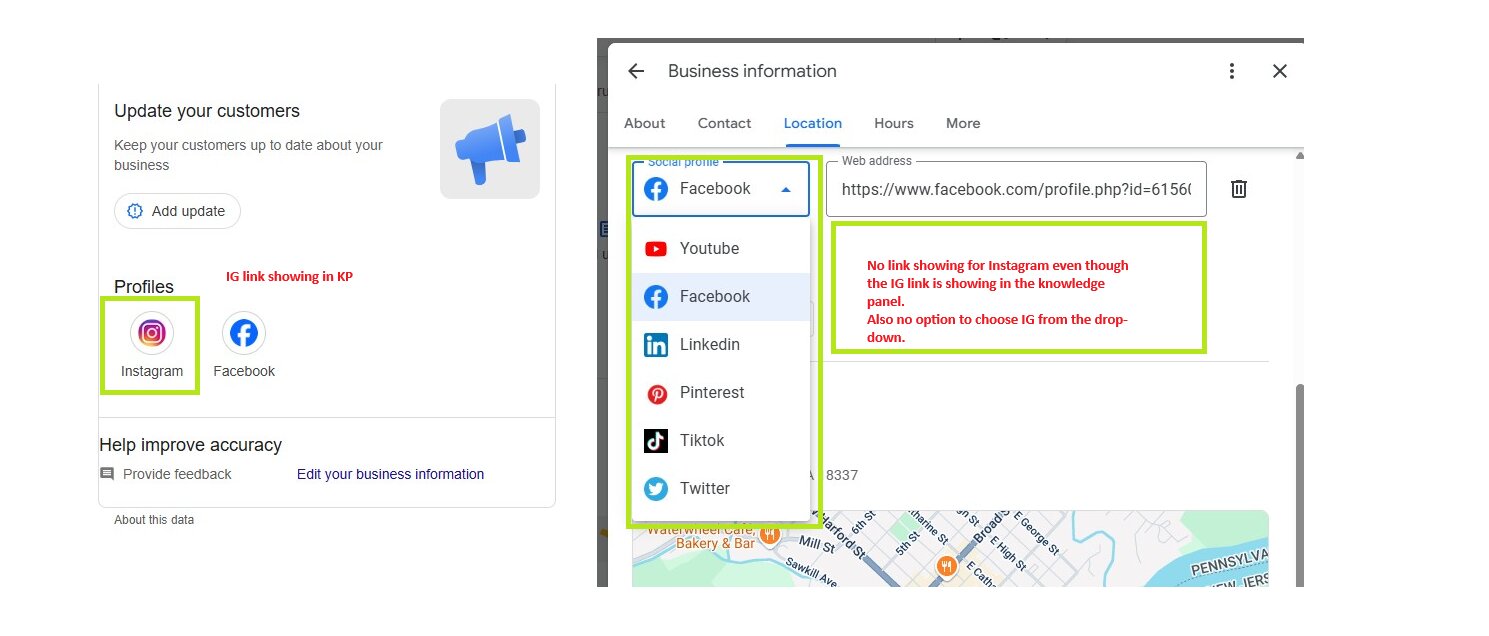1489x636 pixels.
Task: Click the Waterwheel Cafe restaurant map pin
Action: click(x=769, y=536)
